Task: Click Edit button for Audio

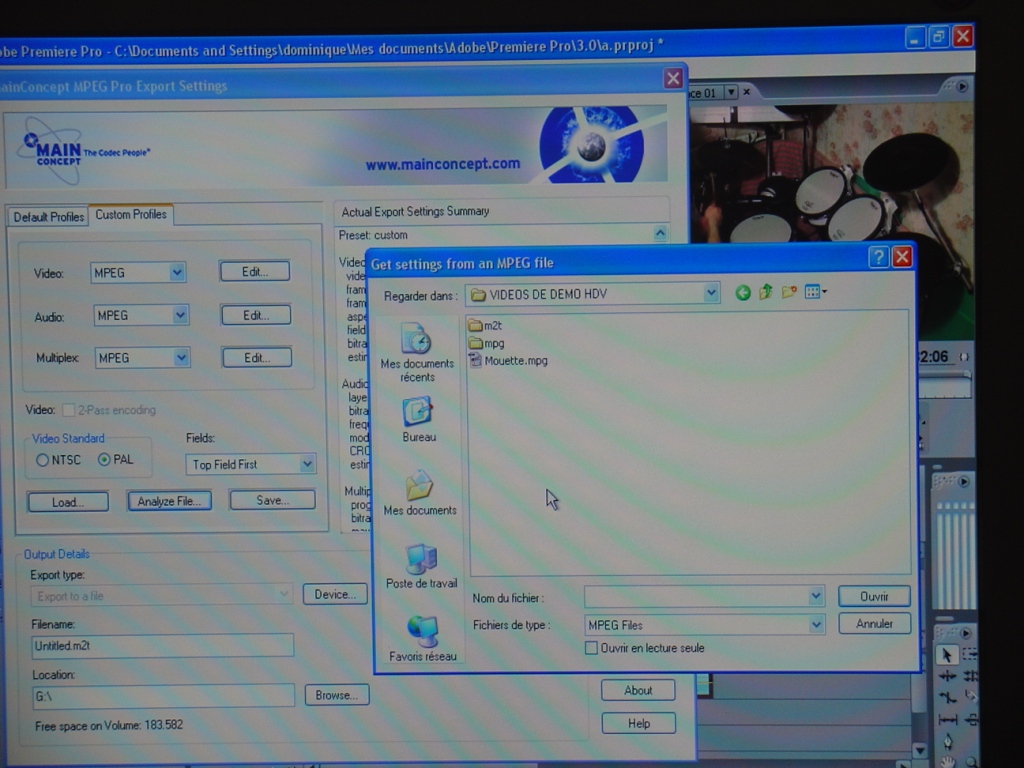Action: point(256,315)
